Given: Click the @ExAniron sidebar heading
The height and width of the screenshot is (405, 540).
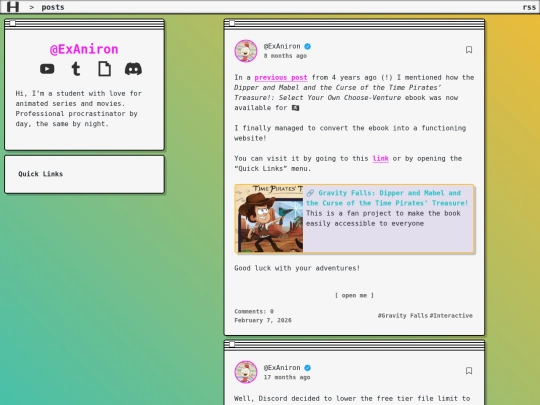Looking at the screenshot, I should click(x=84, y=49).
